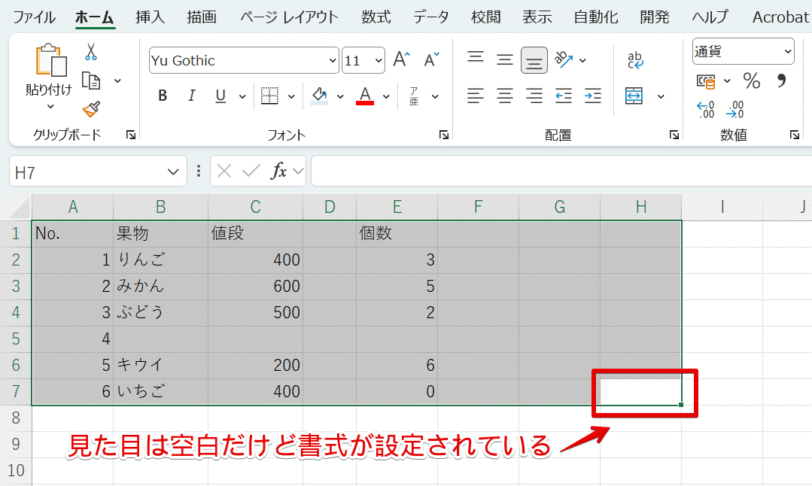Open font color dropdown arrow
The image size is (812, 486).
[386, 96]
